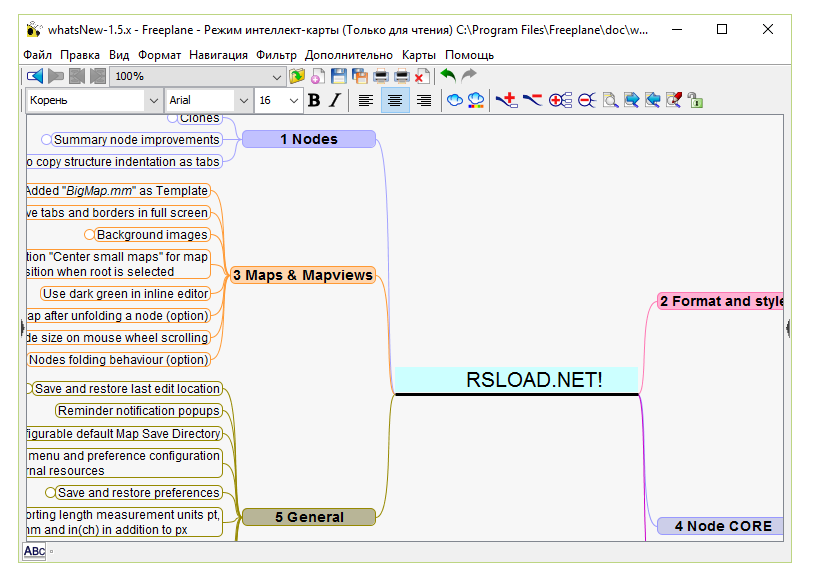The image size is (813, 584).
Task: Close the current map red X icon
Action: tap(422, 76)
